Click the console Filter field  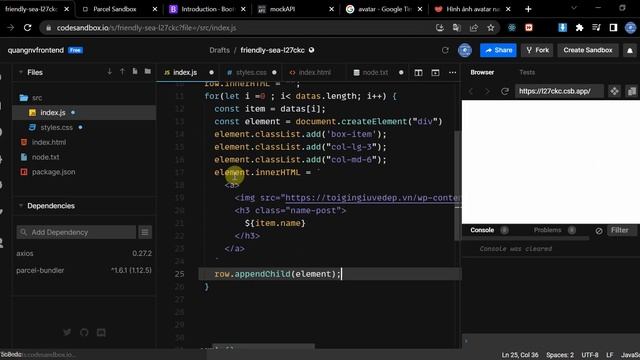(x=622, y=230)
